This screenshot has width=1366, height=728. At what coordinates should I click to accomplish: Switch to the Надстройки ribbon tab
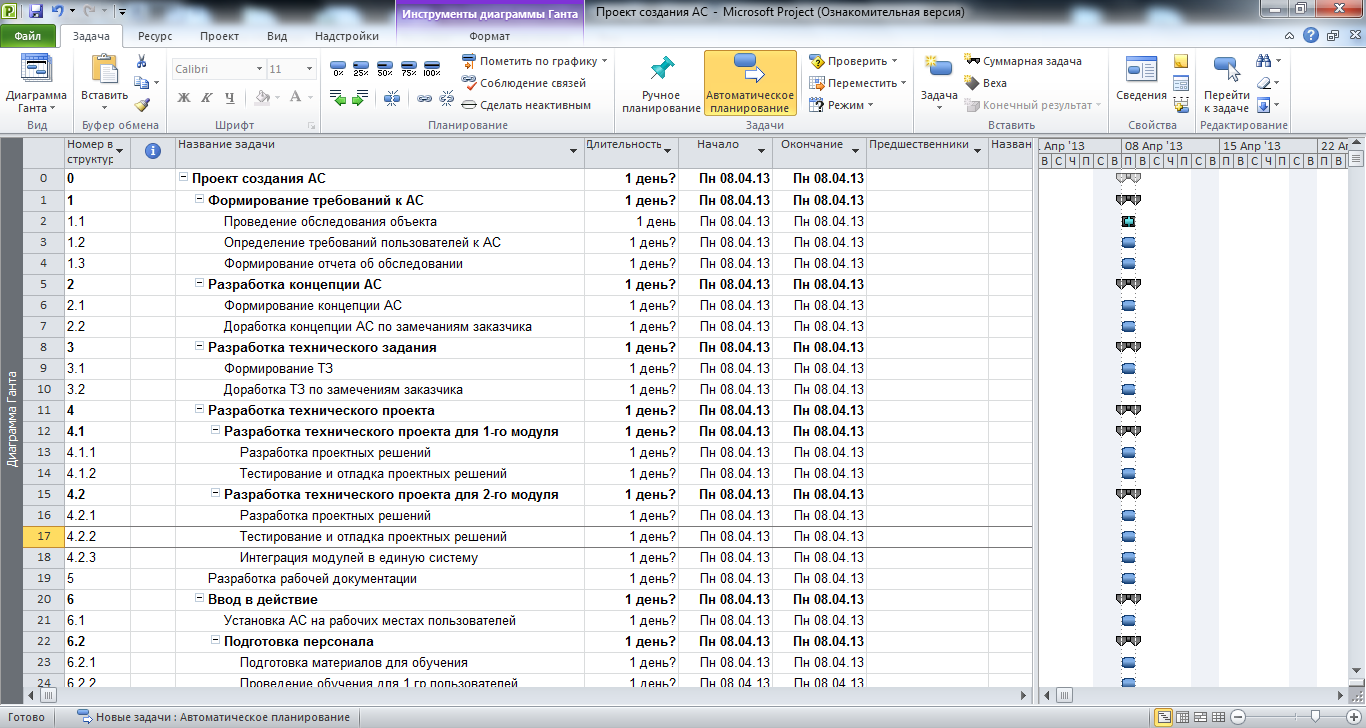[347, 36]
